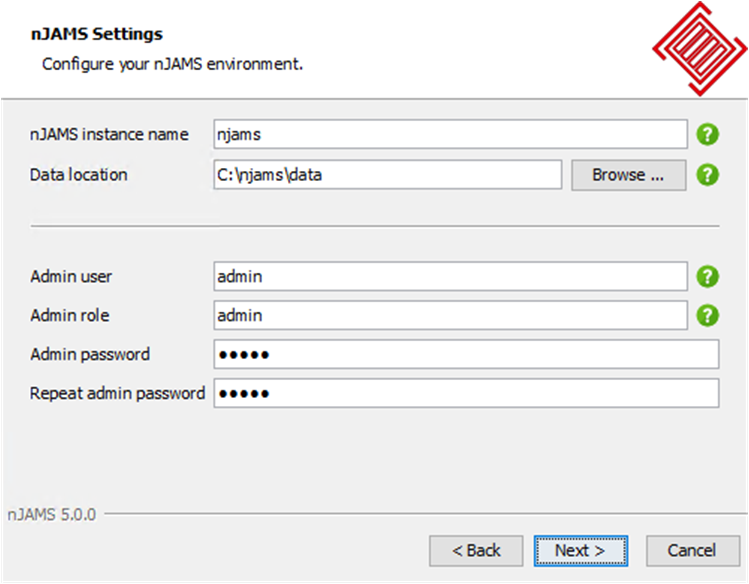Click the 'Admin user' label
Viewport: 749px width, 584px height.
click(71, 276)
